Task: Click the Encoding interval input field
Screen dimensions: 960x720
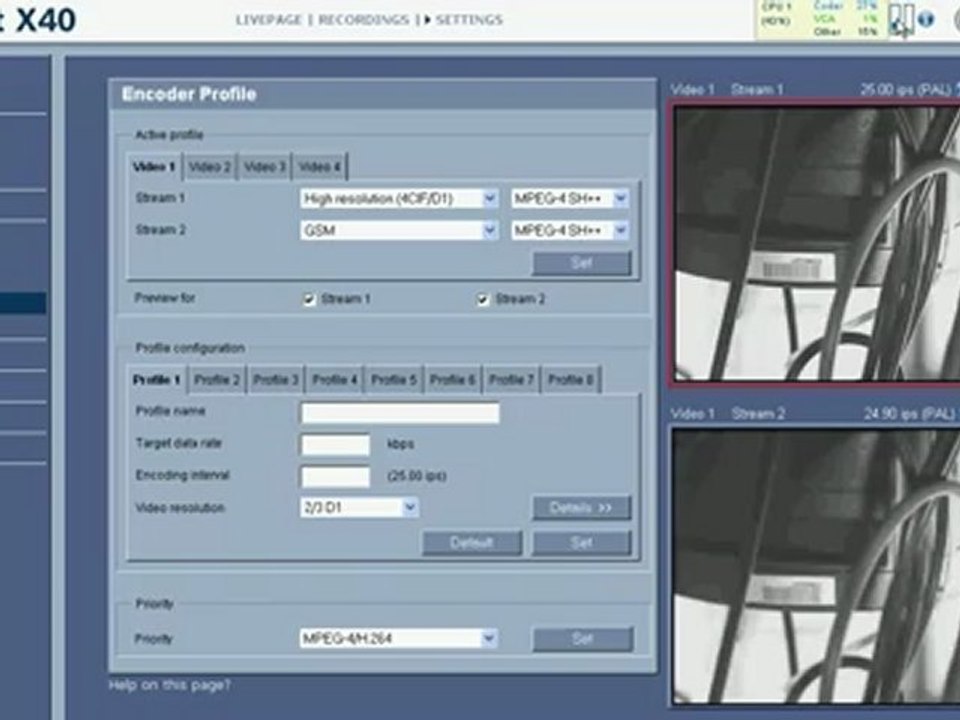Action: pos(336,476)
